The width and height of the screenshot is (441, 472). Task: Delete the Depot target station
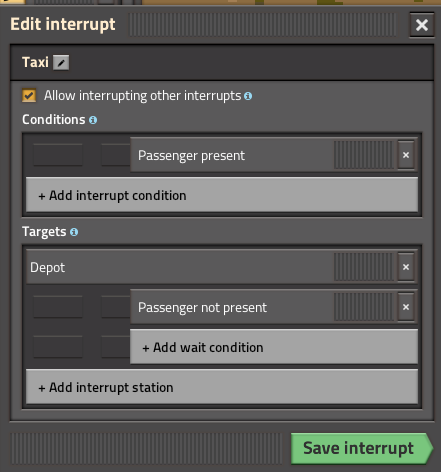point(406,267)
